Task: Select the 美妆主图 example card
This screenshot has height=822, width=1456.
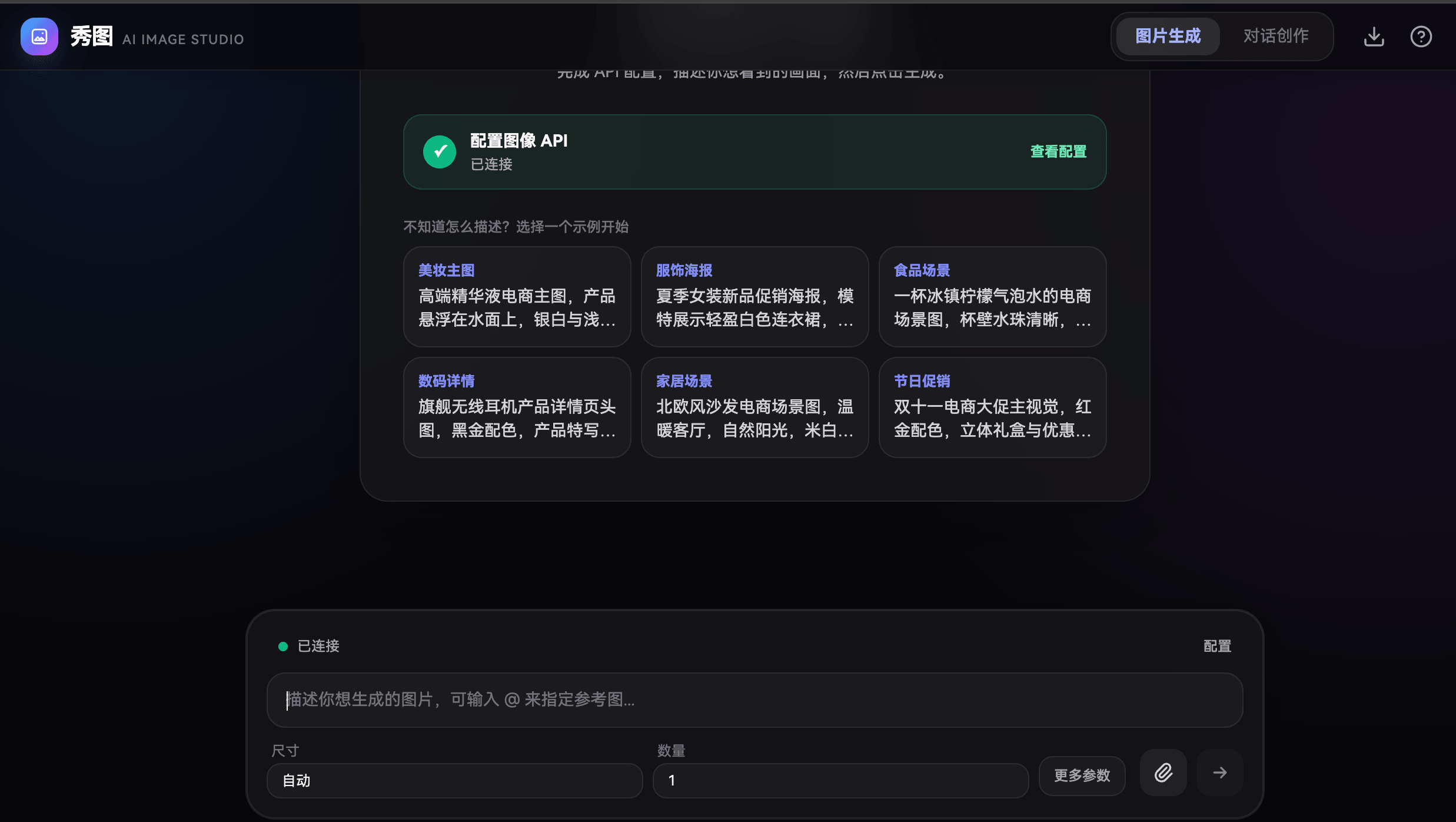Action: point(517,297)
